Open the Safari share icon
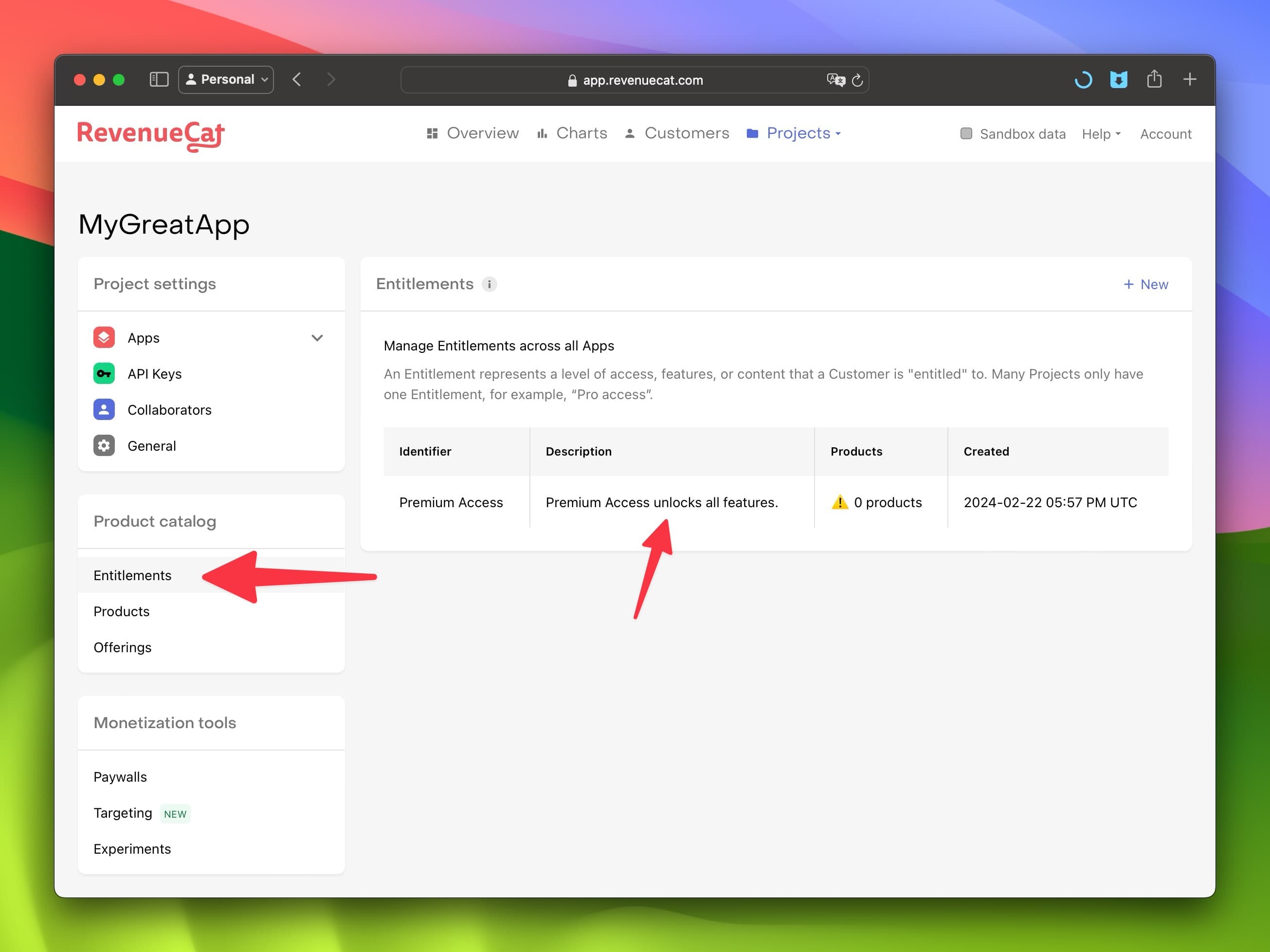Screen dimensions: 1270x952 click(1154, 79)
